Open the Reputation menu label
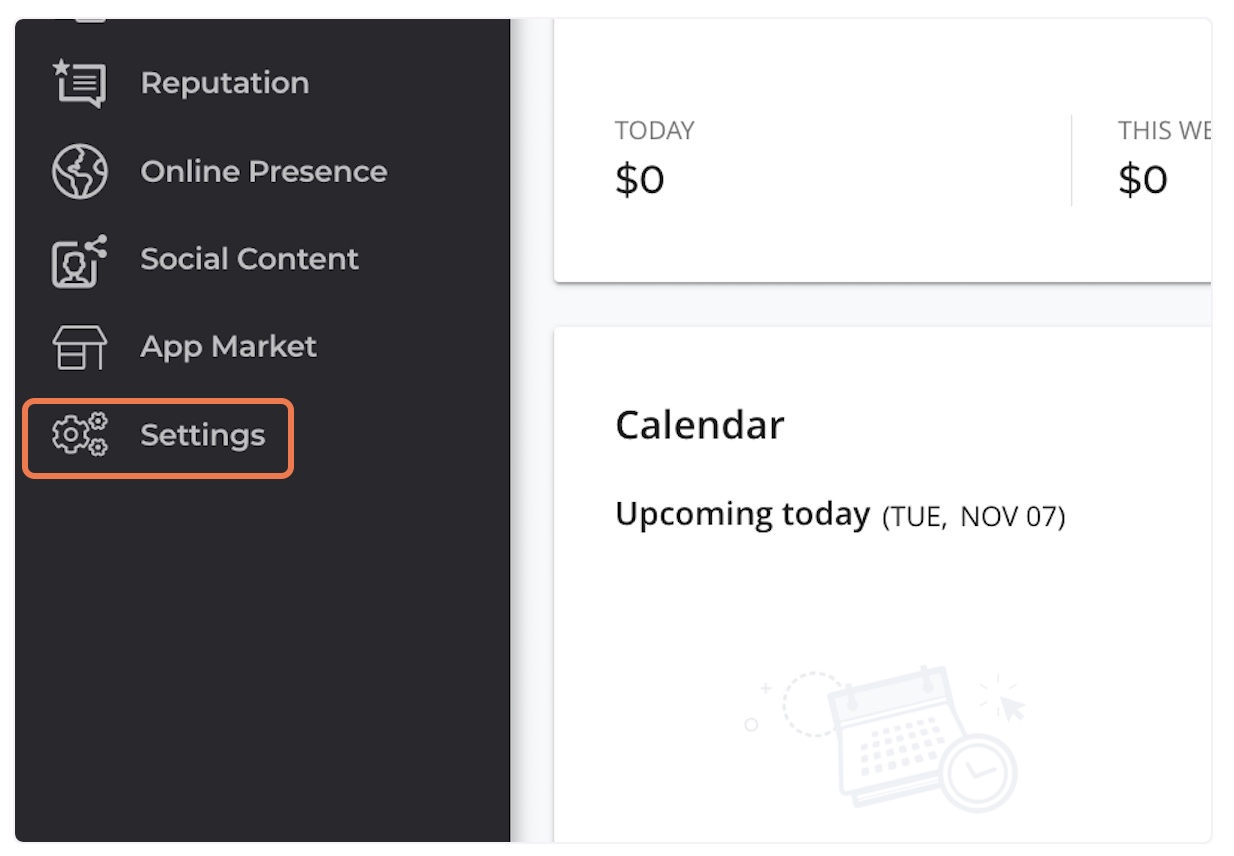 [x=225, y=83]
